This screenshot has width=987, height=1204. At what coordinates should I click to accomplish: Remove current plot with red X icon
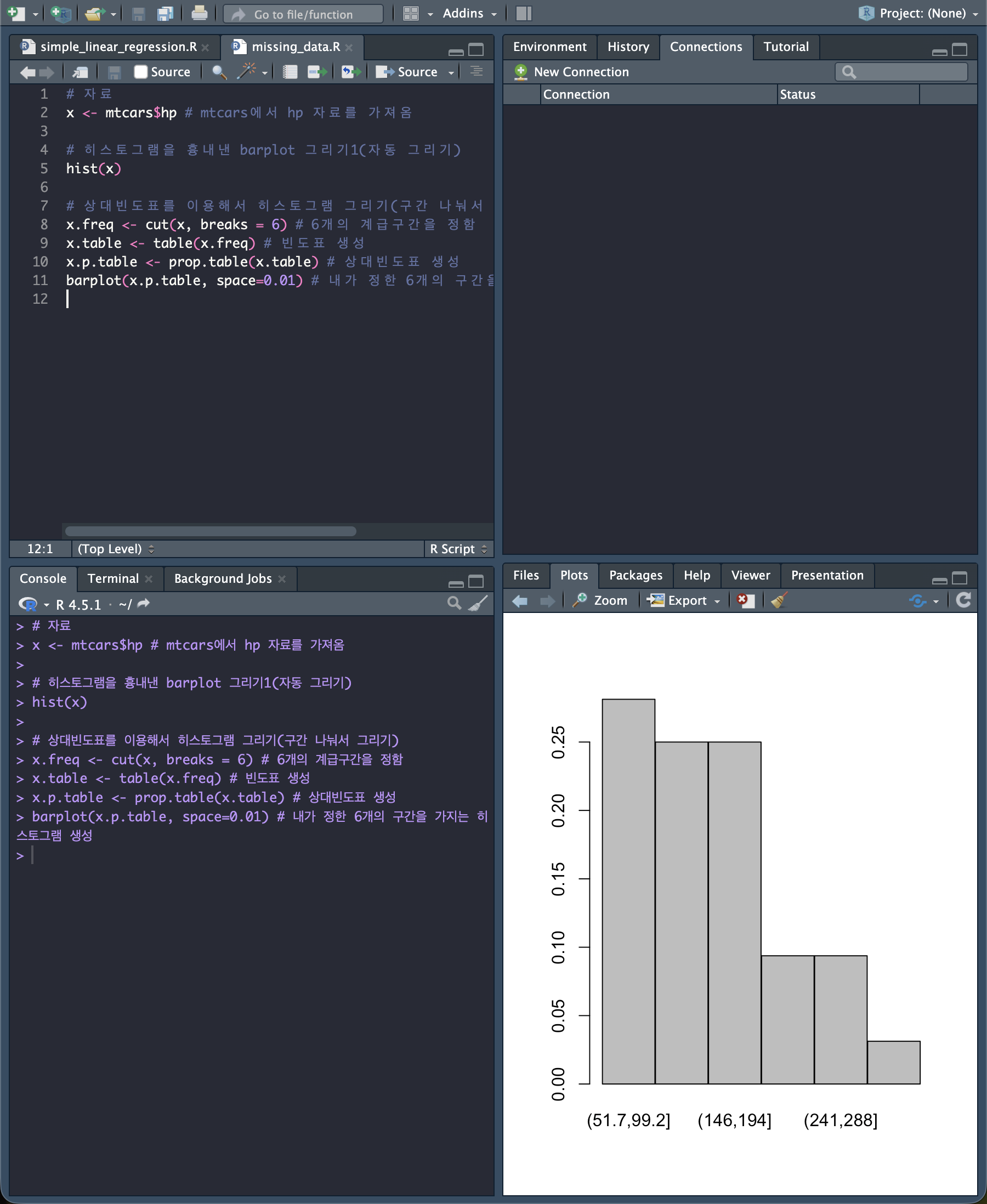pyautogui.click(x=745, y=600)
